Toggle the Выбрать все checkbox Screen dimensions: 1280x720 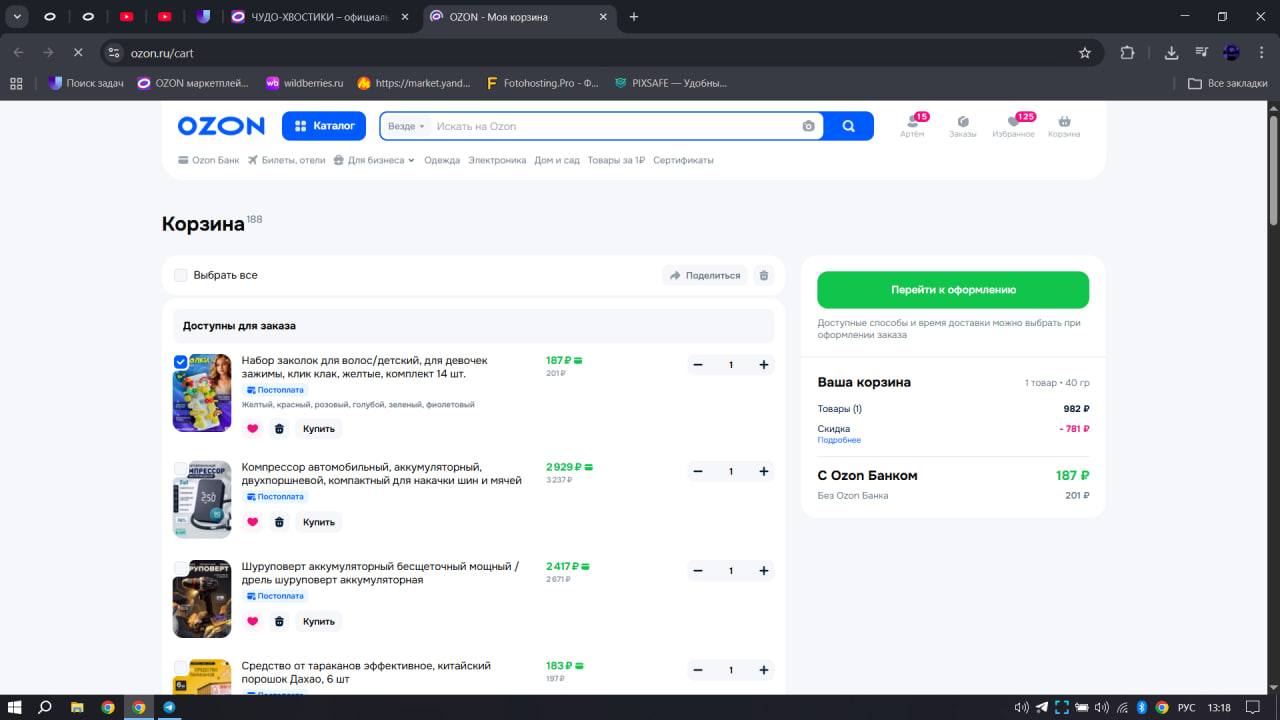[x=181, y=275]
